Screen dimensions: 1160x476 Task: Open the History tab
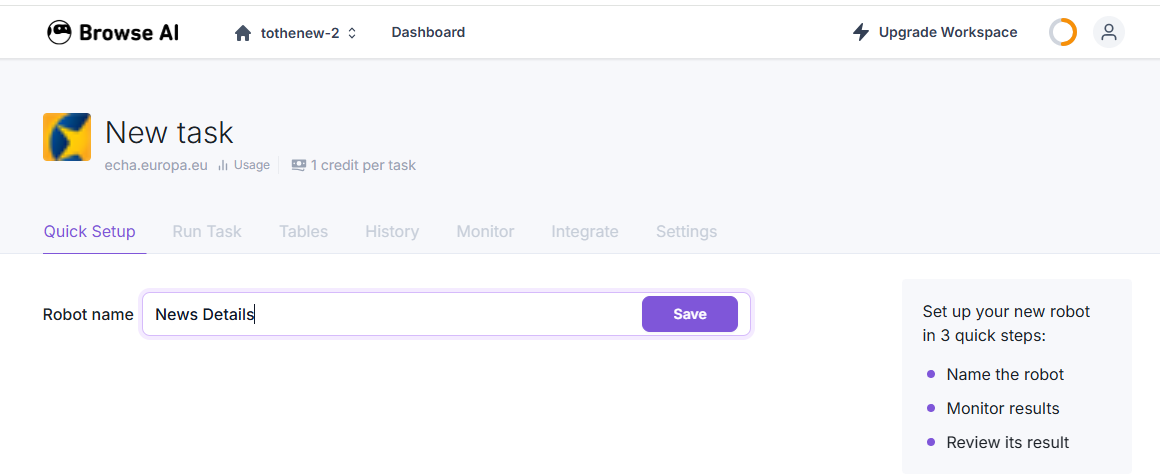point(392,231)
